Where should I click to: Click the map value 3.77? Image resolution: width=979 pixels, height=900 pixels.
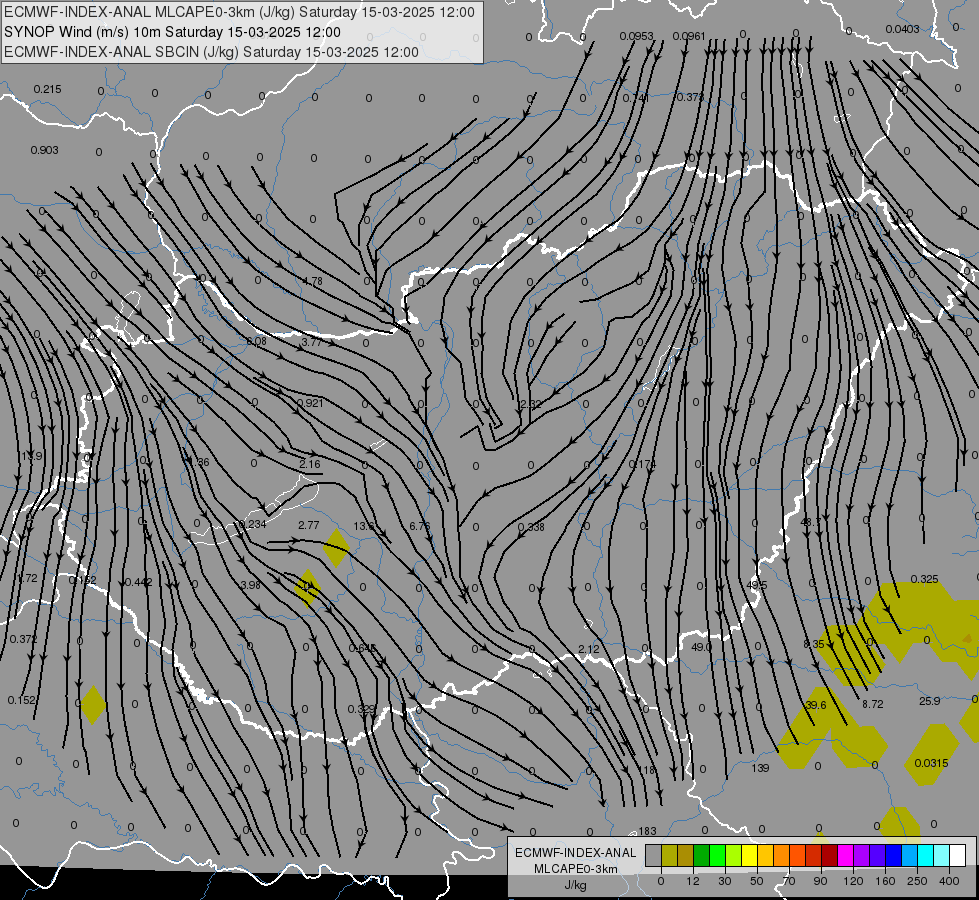311,342
